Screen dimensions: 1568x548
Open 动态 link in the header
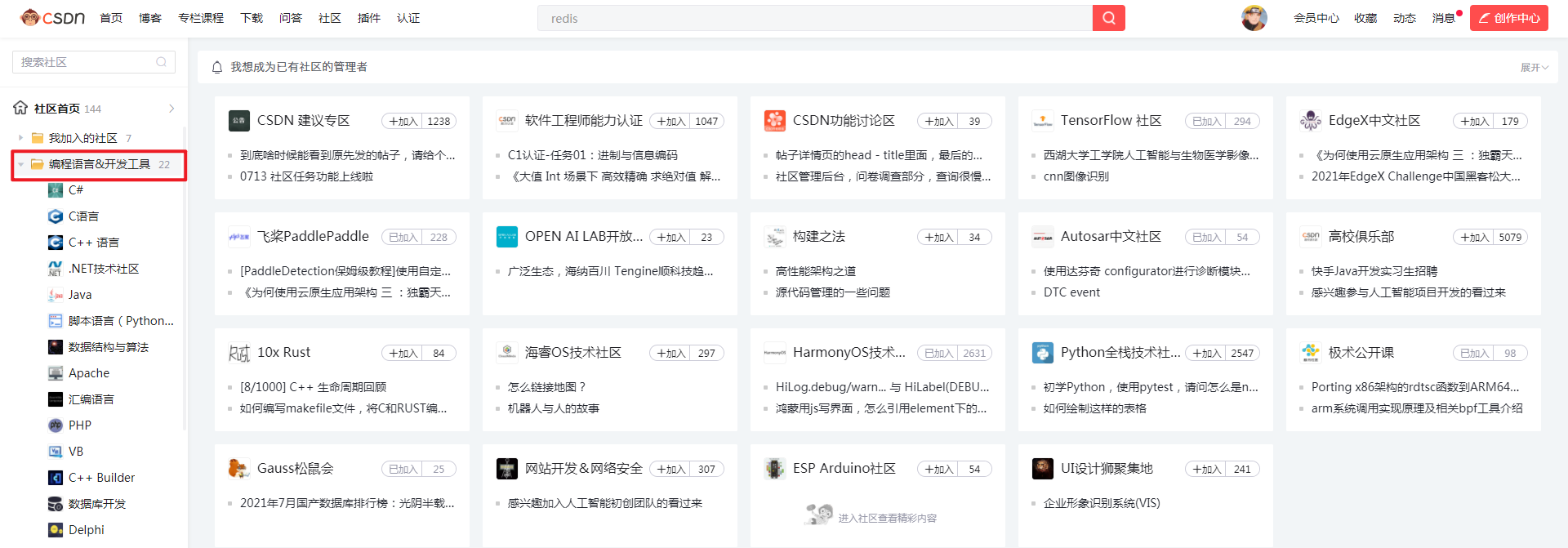coord(1405,18)
